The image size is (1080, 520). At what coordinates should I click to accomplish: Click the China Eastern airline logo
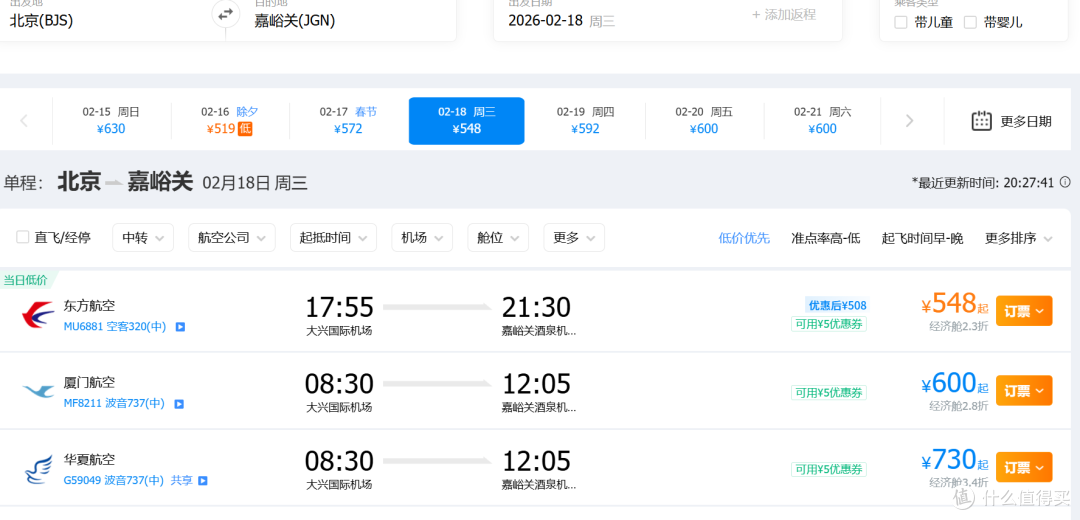(38, 316)
